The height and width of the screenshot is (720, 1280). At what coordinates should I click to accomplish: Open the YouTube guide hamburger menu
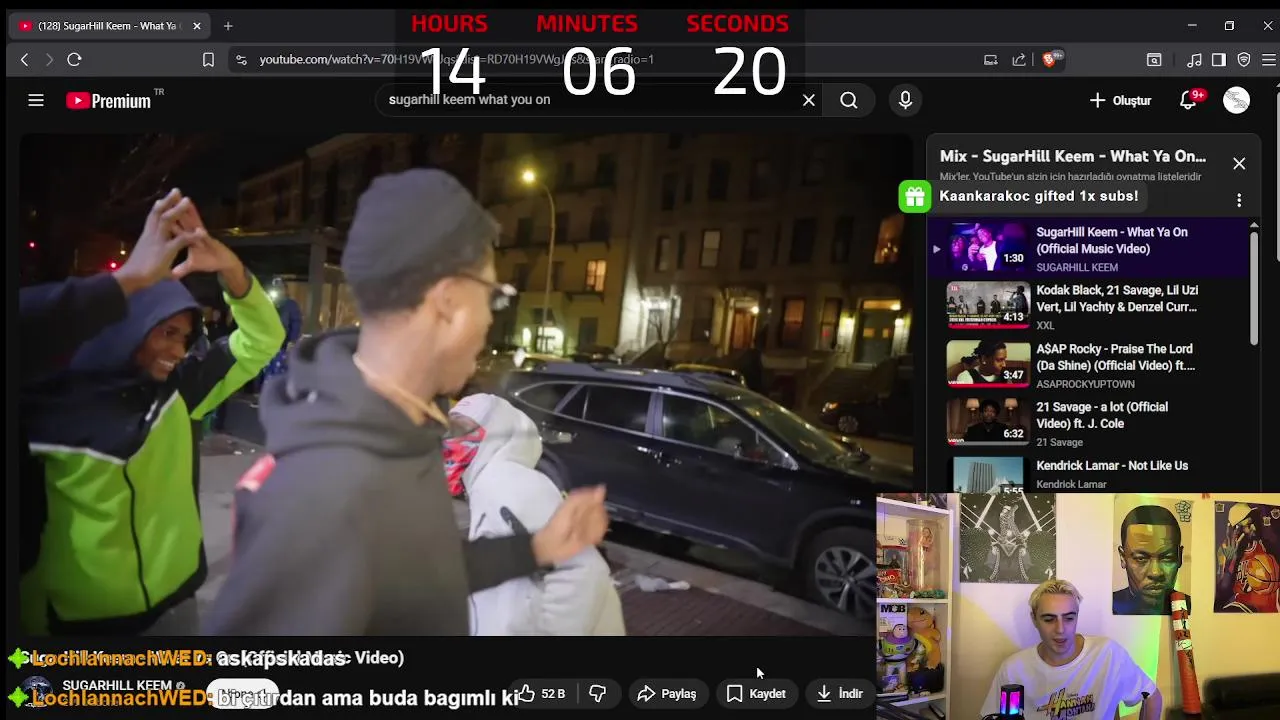tap(36, 100)
